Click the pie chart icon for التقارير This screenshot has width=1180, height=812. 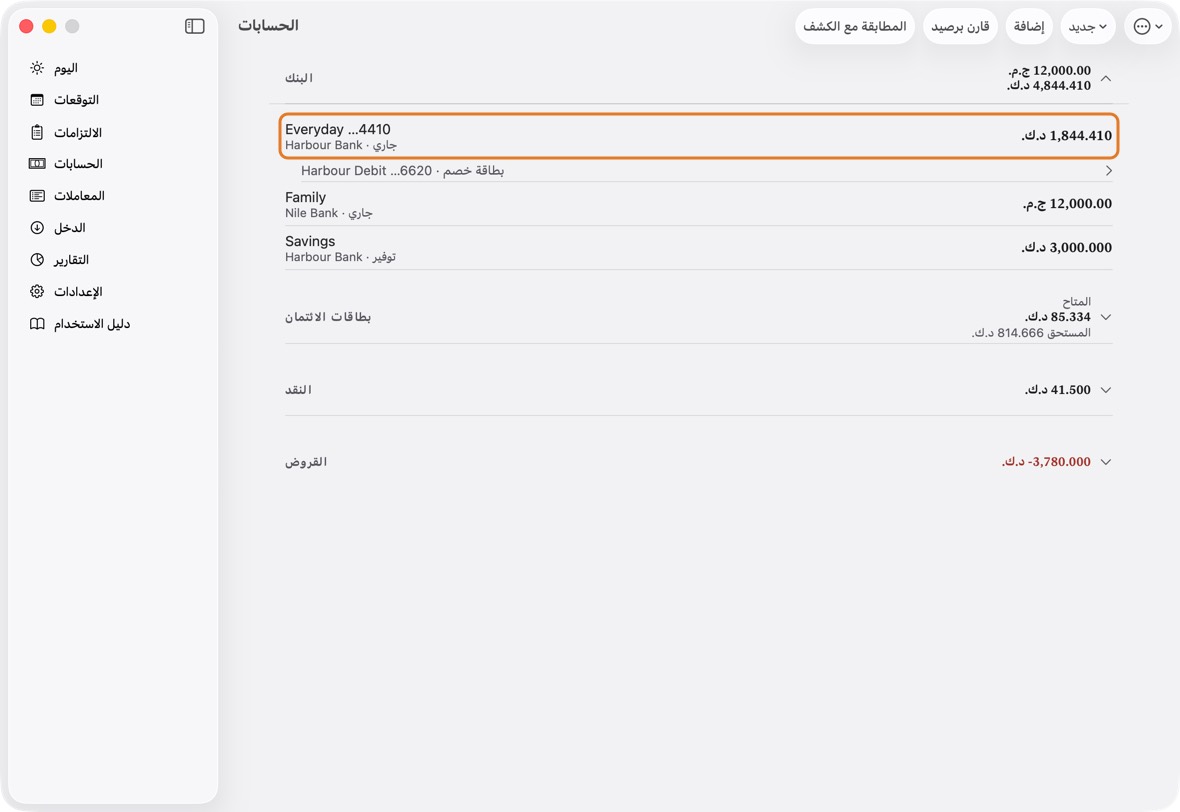[x=37, y=260]
